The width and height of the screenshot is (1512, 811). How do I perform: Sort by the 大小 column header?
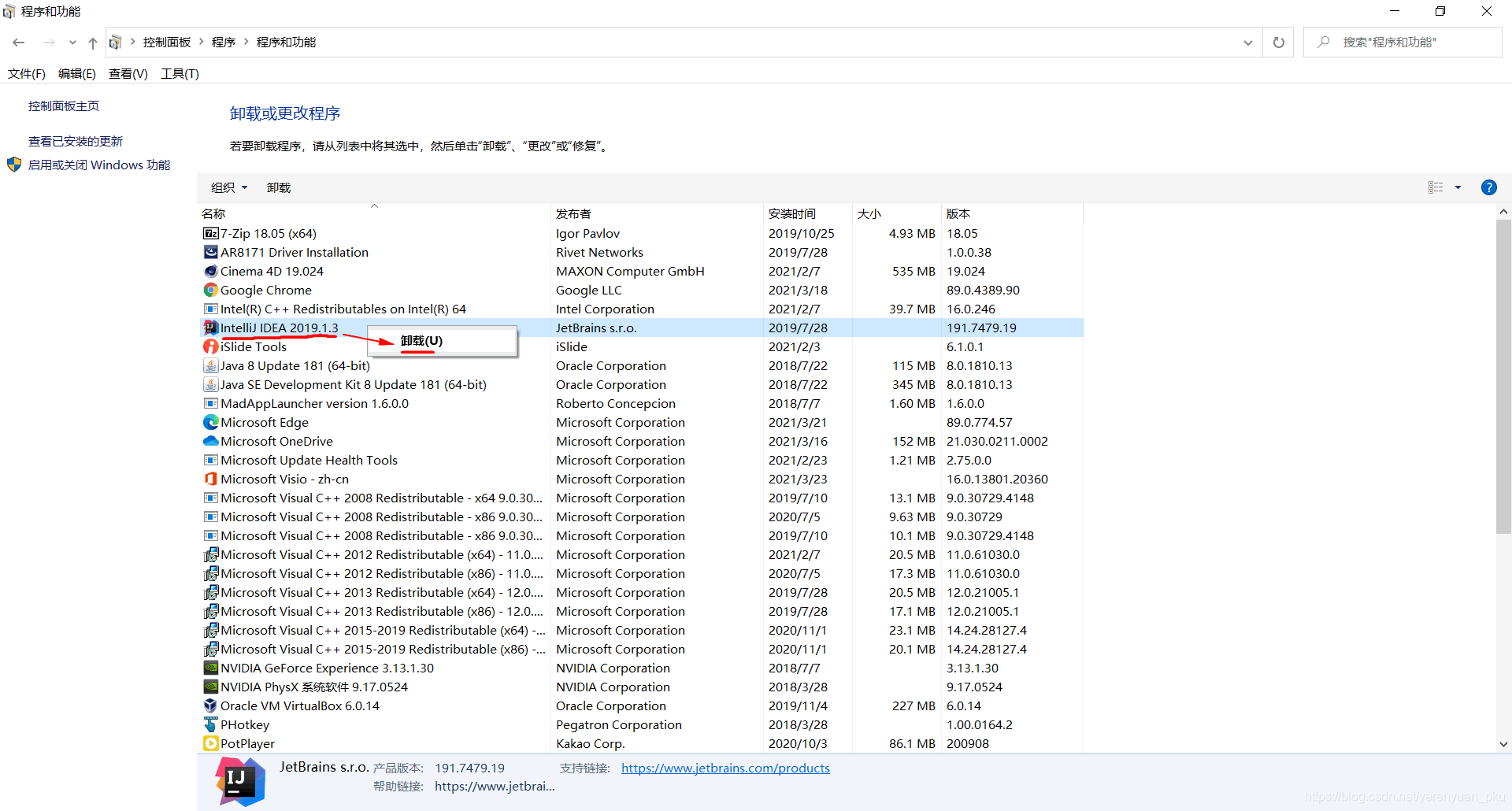point(896,213)
